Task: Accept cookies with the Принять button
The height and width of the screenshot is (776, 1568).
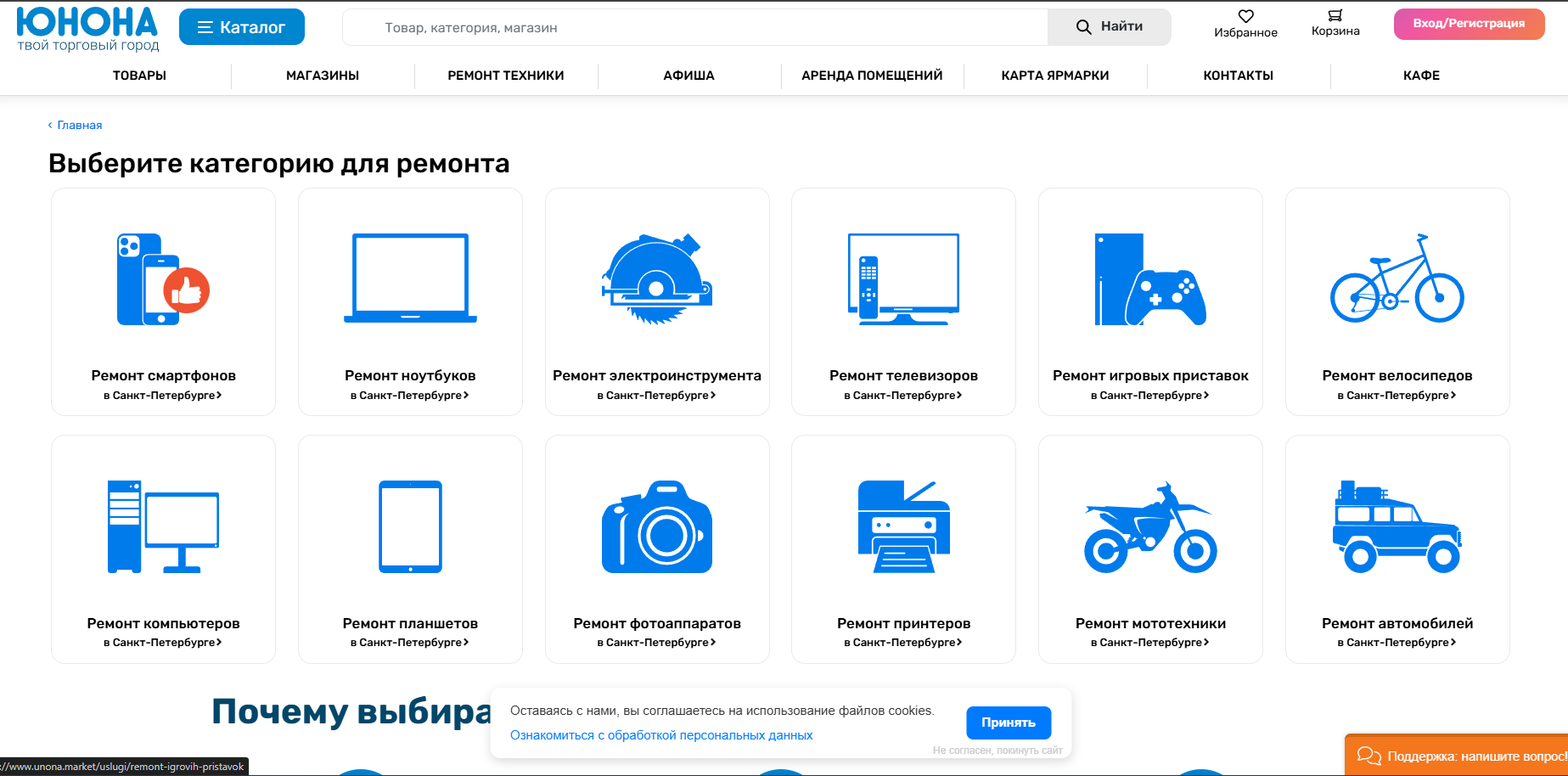Action: pos(1009,723)
